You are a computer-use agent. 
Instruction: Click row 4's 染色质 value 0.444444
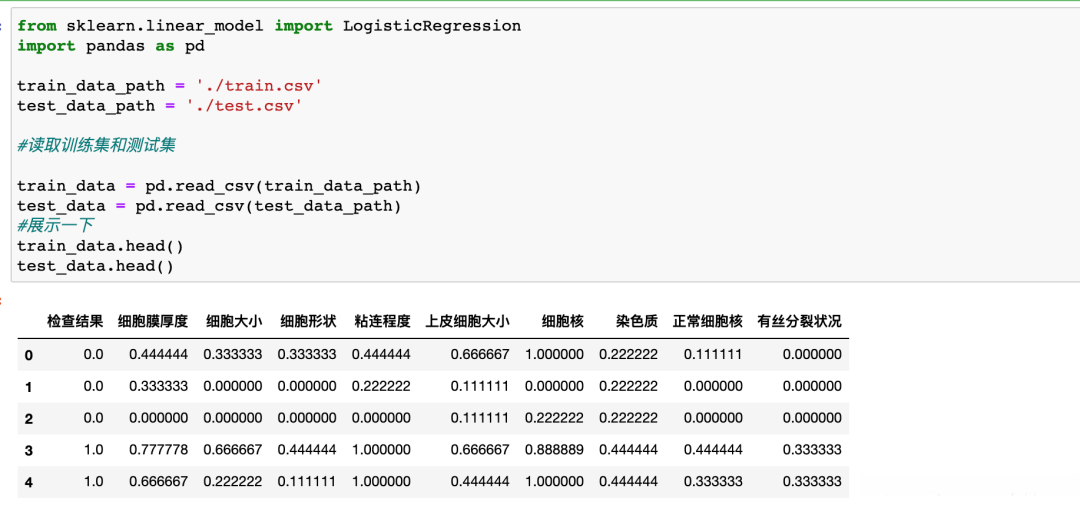[x=628, y=481]
